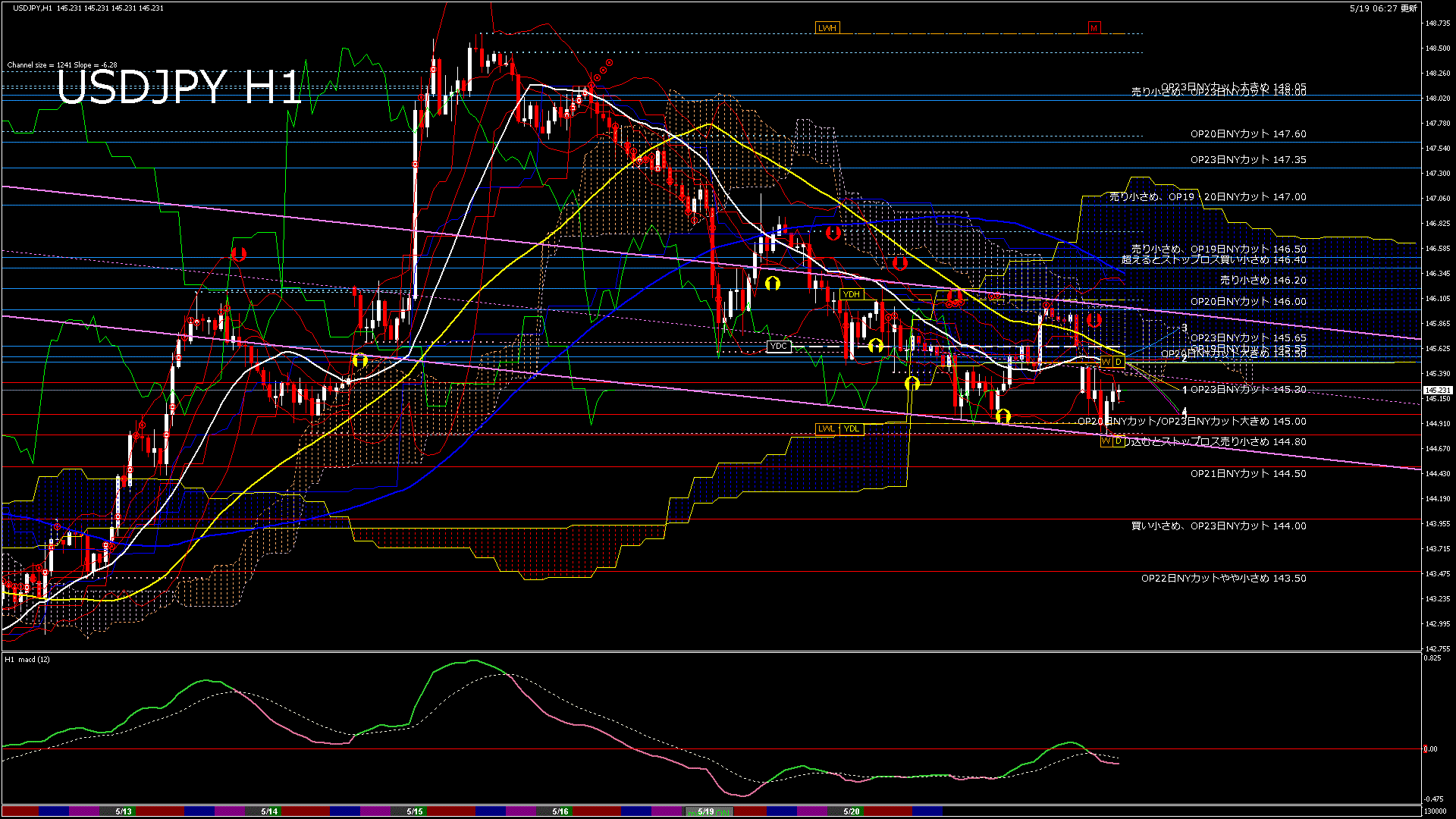
Task: Click the Channel size Slope info text
Action: tap(62, 65)
